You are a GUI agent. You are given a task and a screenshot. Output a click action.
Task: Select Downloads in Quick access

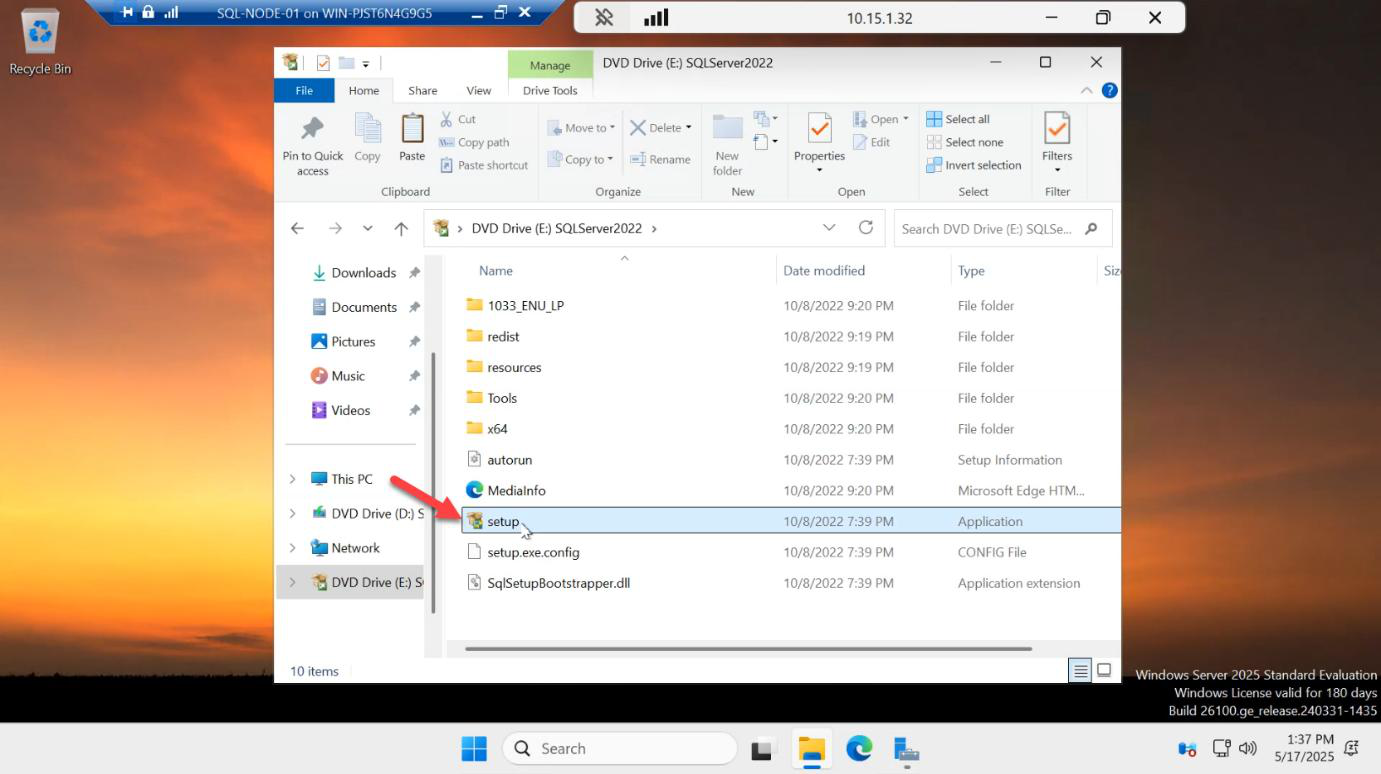point(364,272)
